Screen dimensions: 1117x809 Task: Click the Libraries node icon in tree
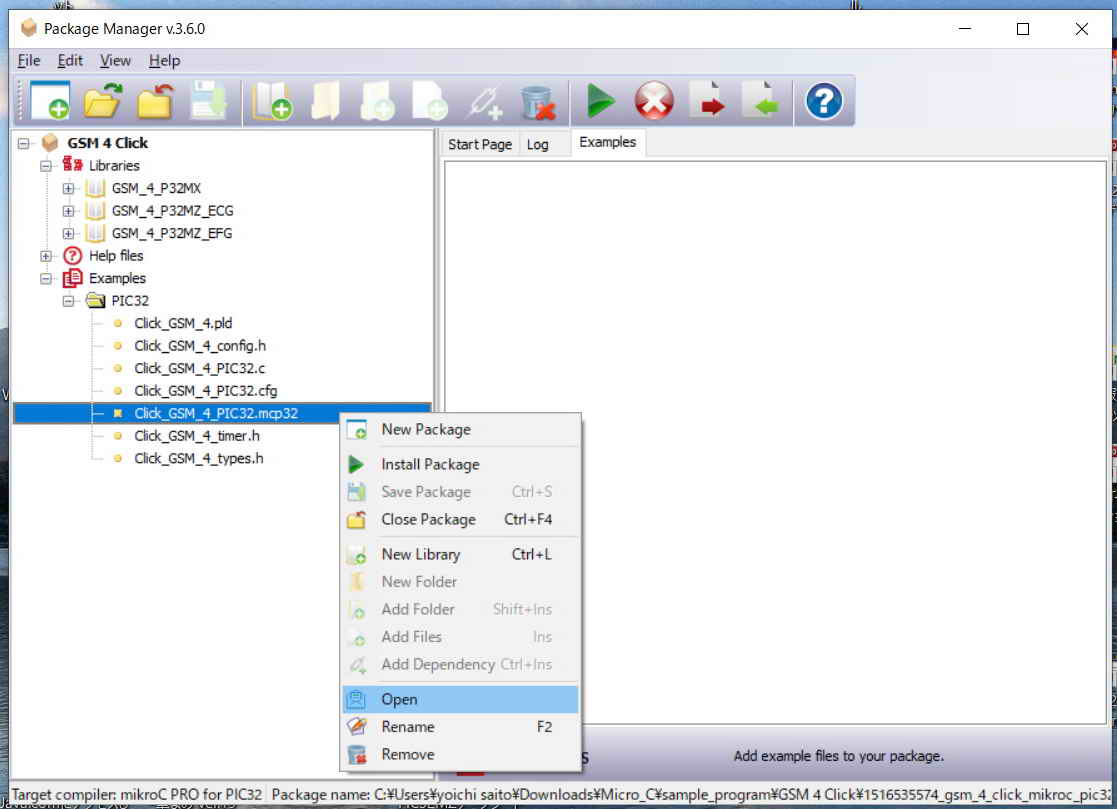72,165
